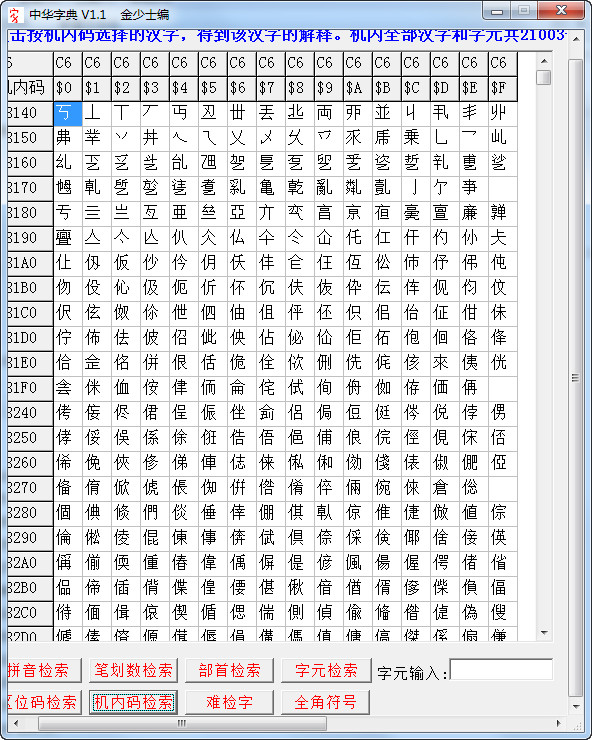Image resolution: width=592 pixels, height=740 pixels.
Task: Click the horizontal scrollbar thumb
Action: tap(182, 723)
